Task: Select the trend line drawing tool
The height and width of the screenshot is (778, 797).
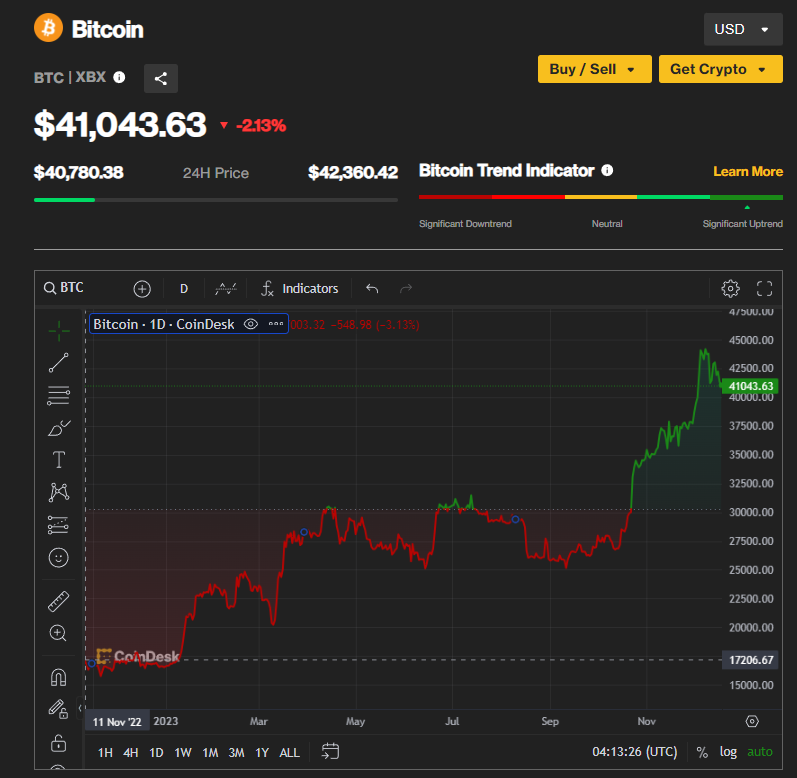Action: 58,363
